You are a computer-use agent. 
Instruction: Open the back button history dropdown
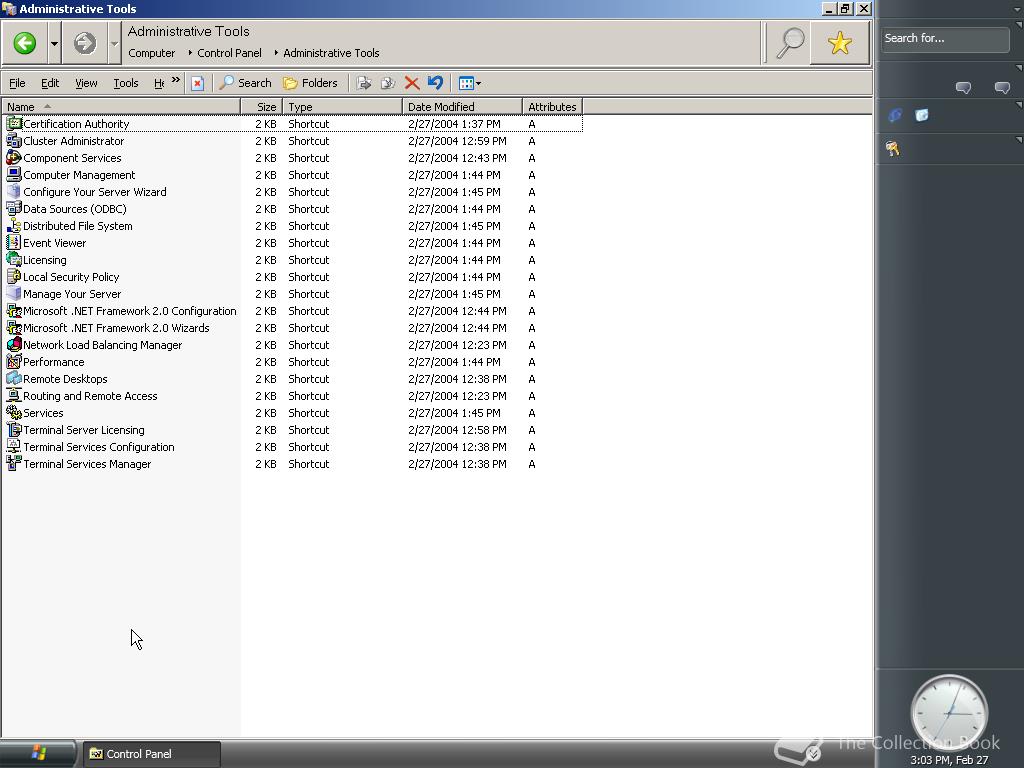coord(54,43)
